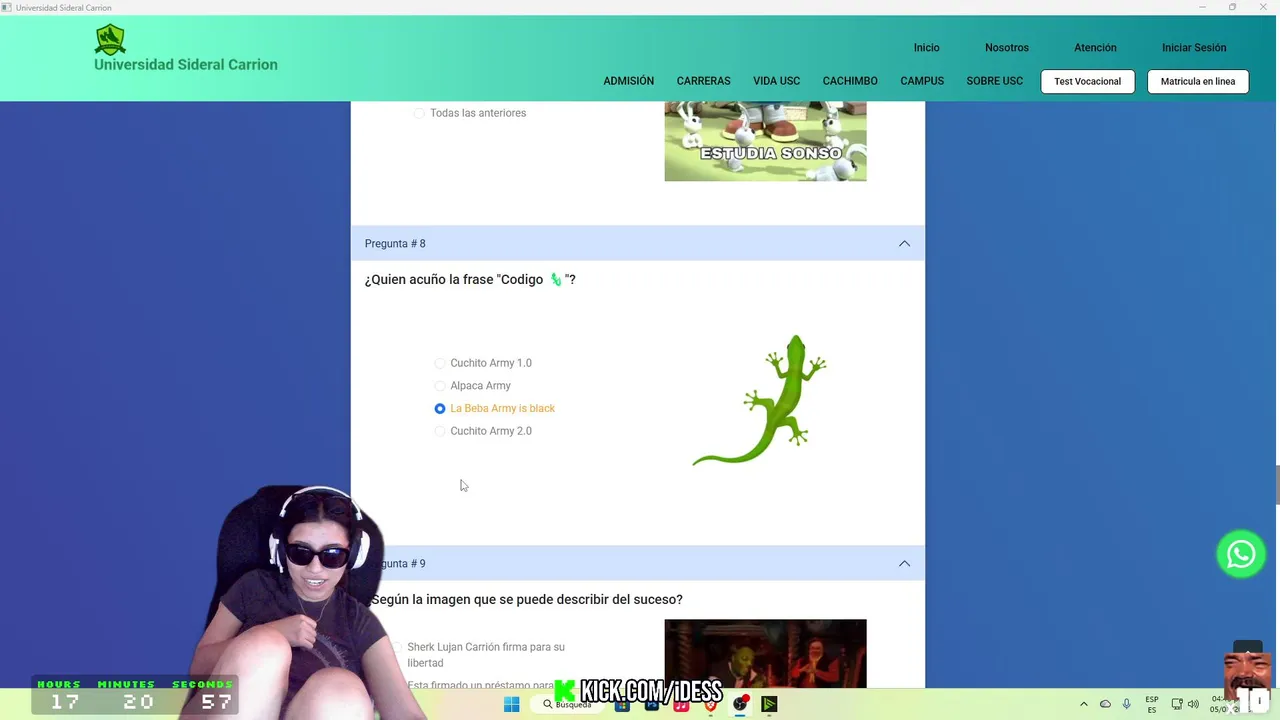Image resolution: width=1280 pixels, height=720 pixels.
Task: Open the Windows Start menu
Action: 512,704
